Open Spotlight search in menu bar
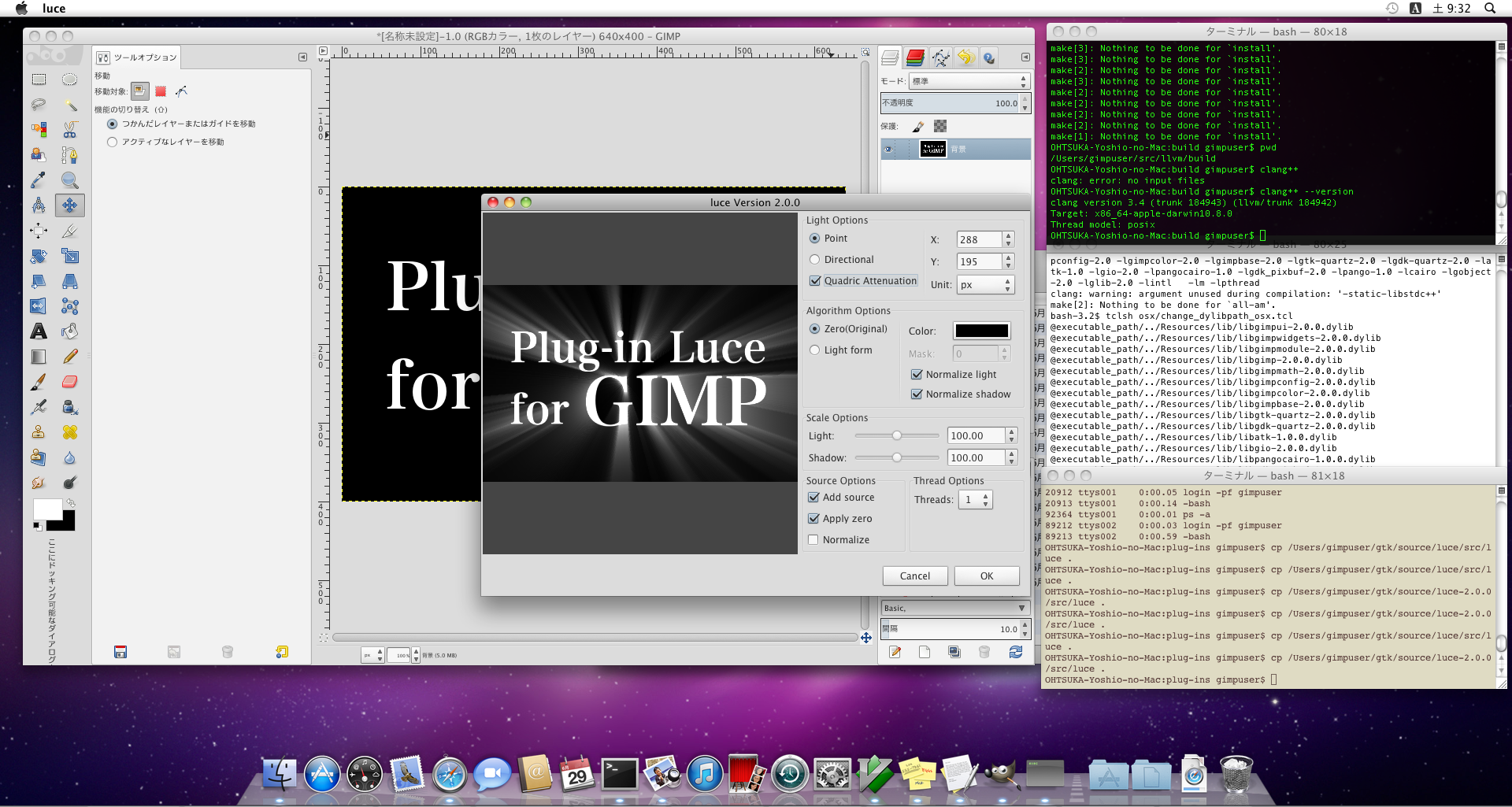Viewport: 1512px width, 807px height. (x=1490, y=8)
